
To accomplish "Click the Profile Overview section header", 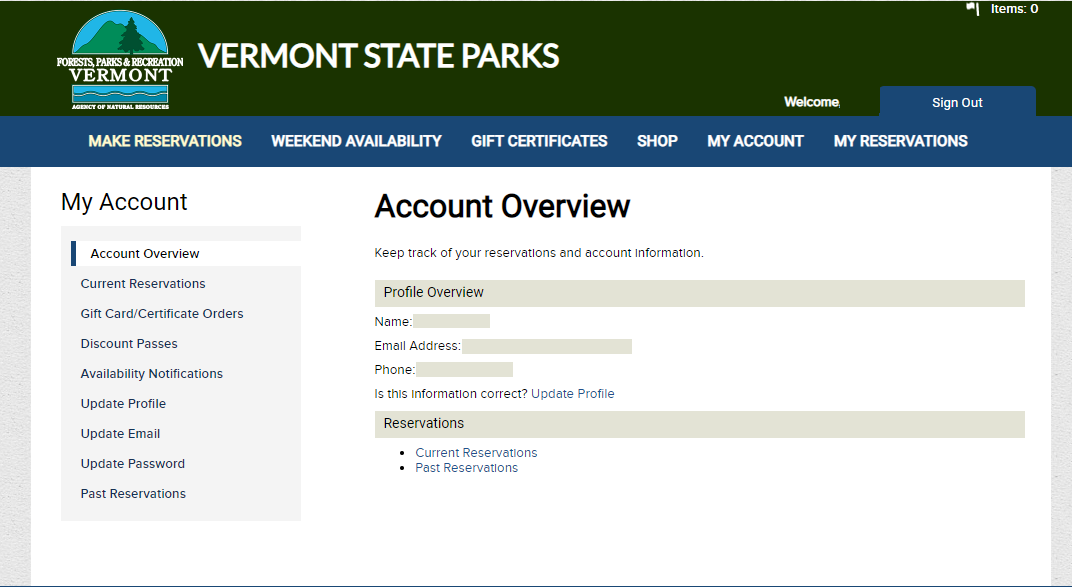I will 699,293.
